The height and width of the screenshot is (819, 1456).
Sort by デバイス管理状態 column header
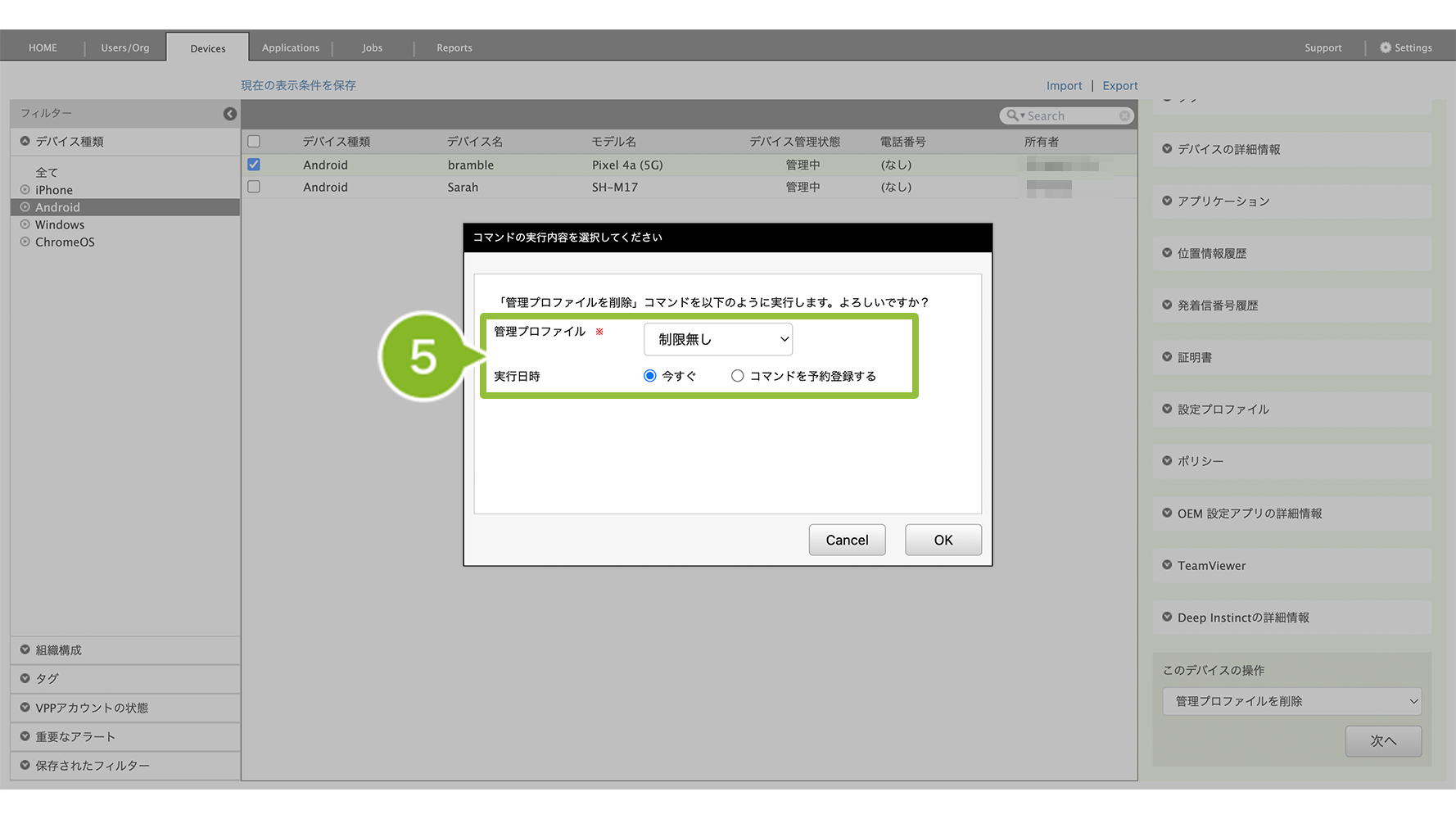(x=795, y=142)
